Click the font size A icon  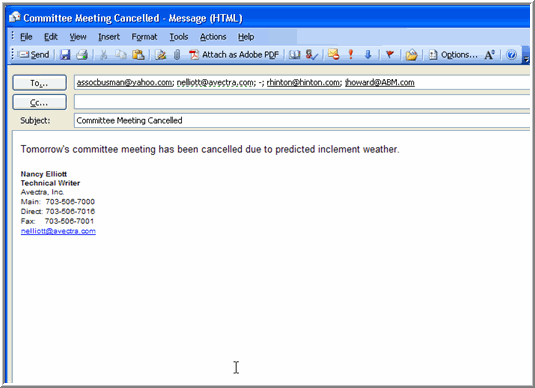(x=489, y=55)
